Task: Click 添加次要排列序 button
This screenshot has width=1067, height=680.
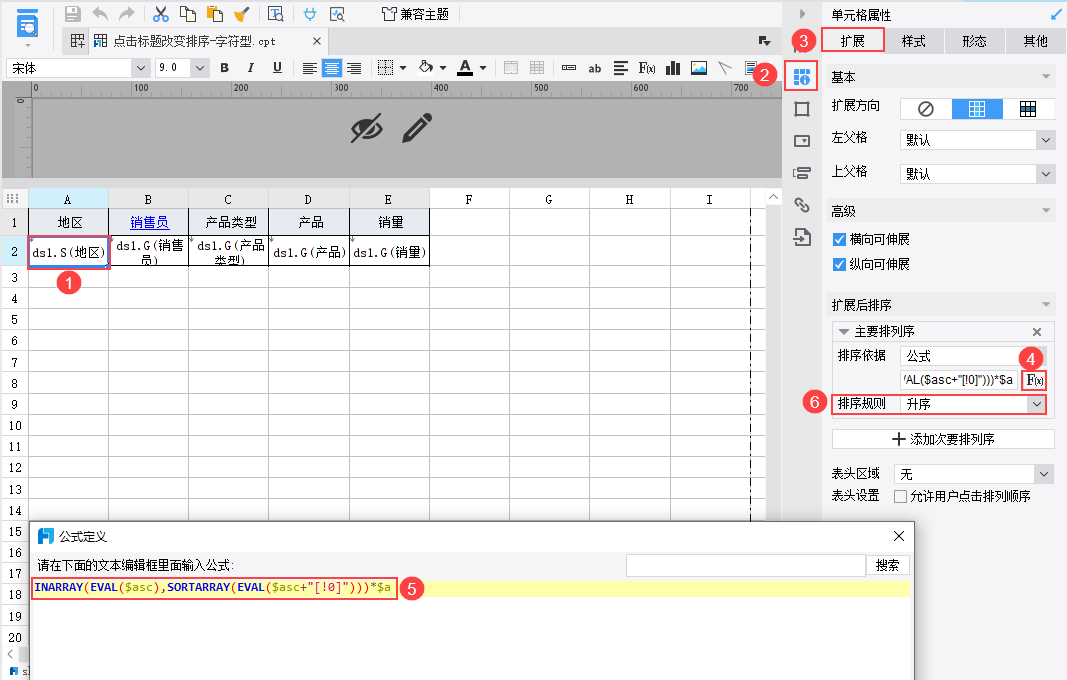Action: click(x=943, y=439)
